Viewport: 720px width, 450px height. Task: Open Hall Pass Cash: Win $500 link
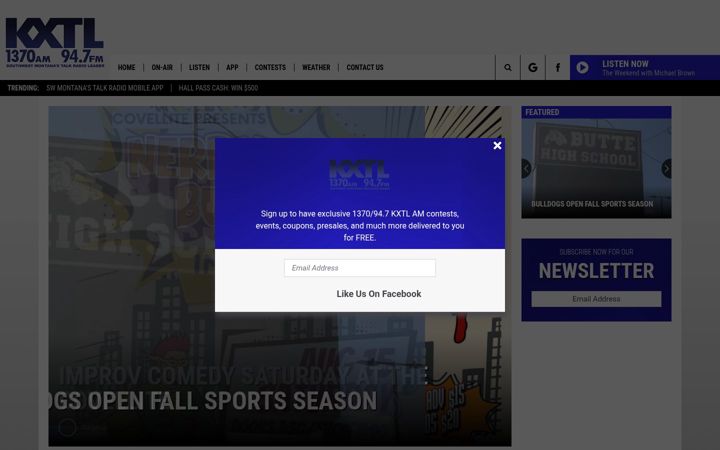(218, 88)
